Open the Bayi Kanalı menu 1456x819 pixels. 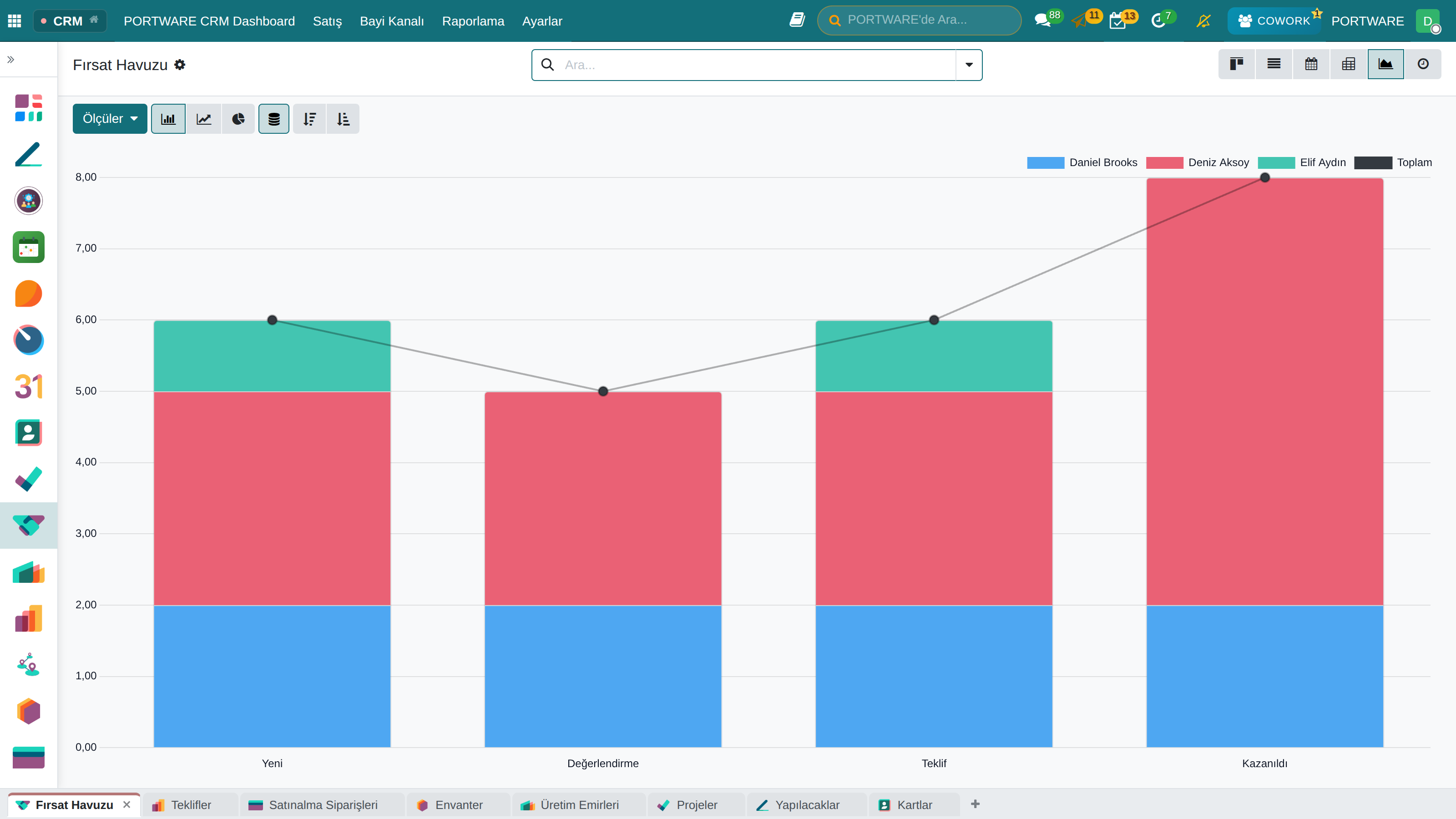(x=392, y=21)
